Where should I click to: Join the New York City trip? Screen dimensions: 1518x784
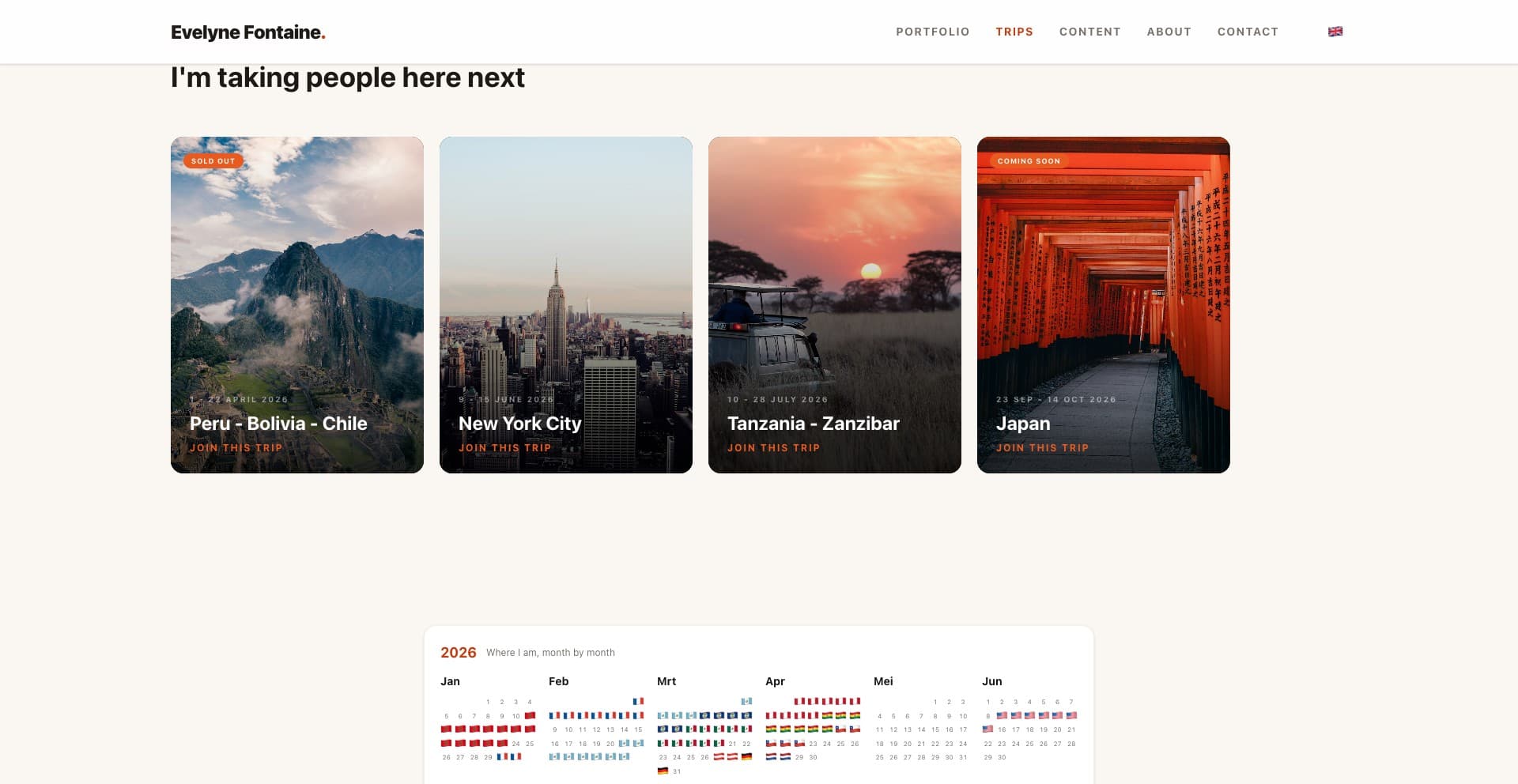coord(504,447)
